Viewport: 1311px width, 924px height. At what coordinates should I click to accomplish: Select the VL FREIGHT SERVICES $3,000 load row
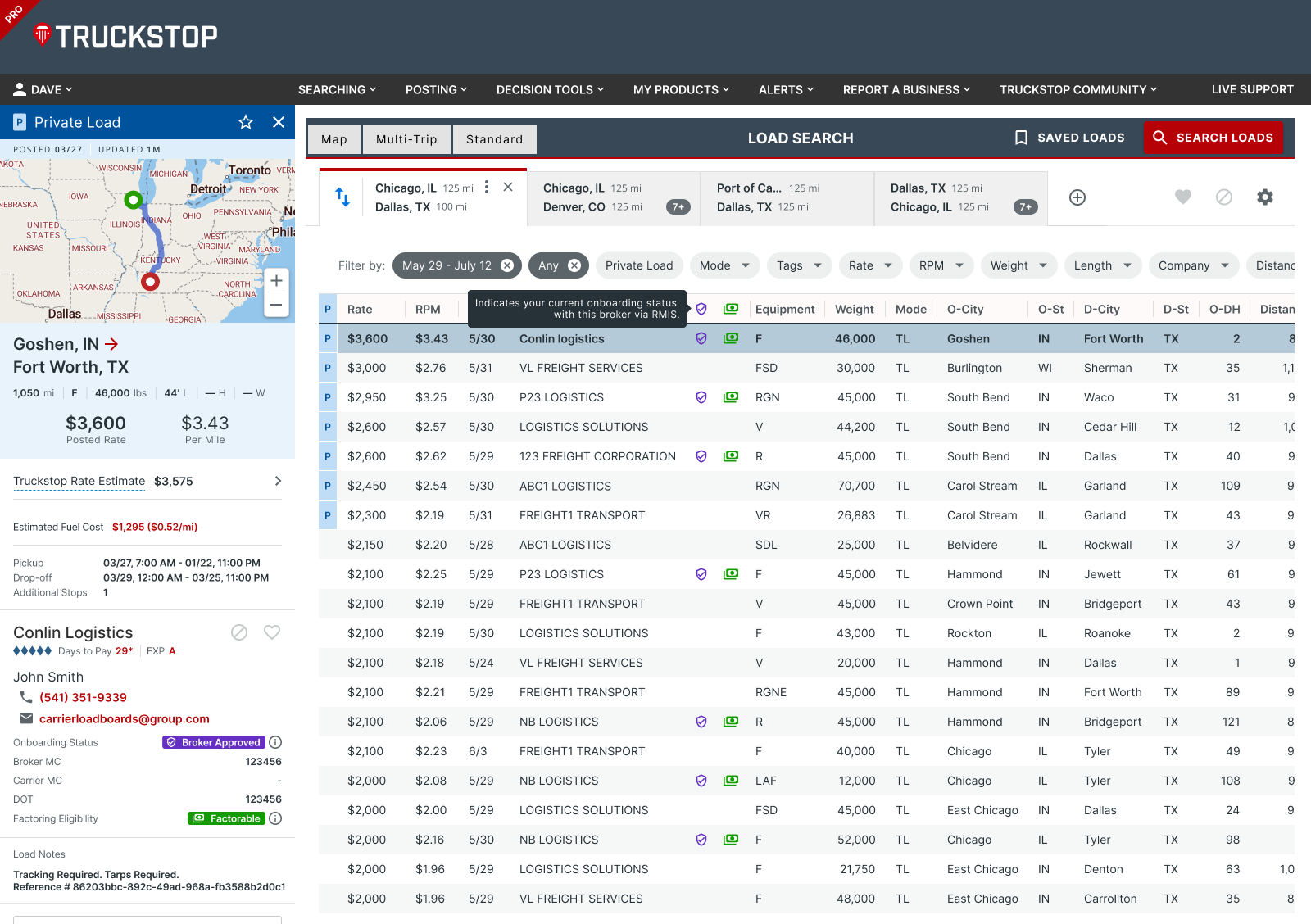(x=806, y=368)
